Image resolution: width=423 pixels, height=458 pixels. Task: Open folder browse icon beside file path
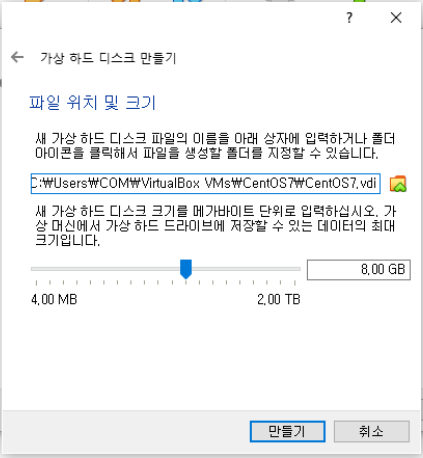point(398,184)
